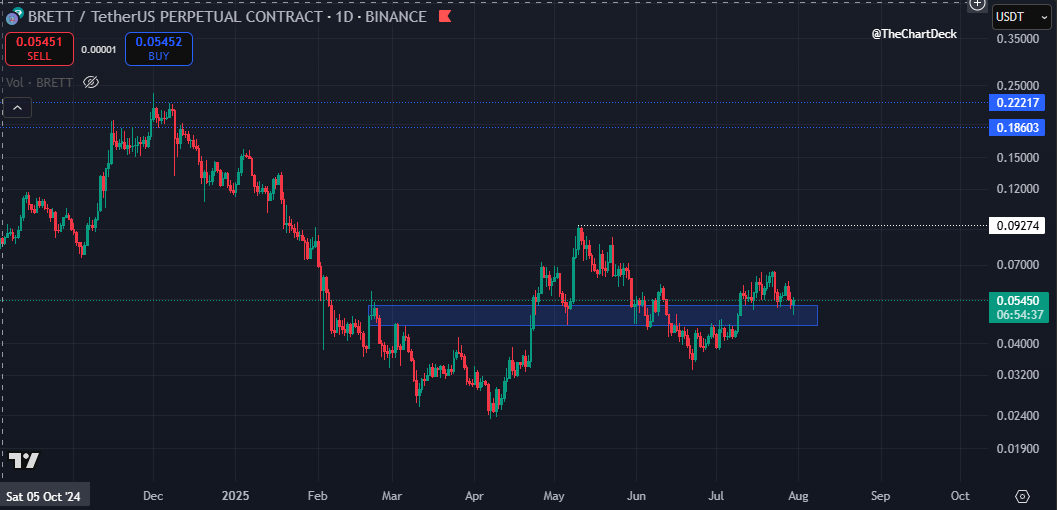The height and width of the screenshot is (510, 1057).
Task: Click the May time axis label
Action: pos(553,497)
